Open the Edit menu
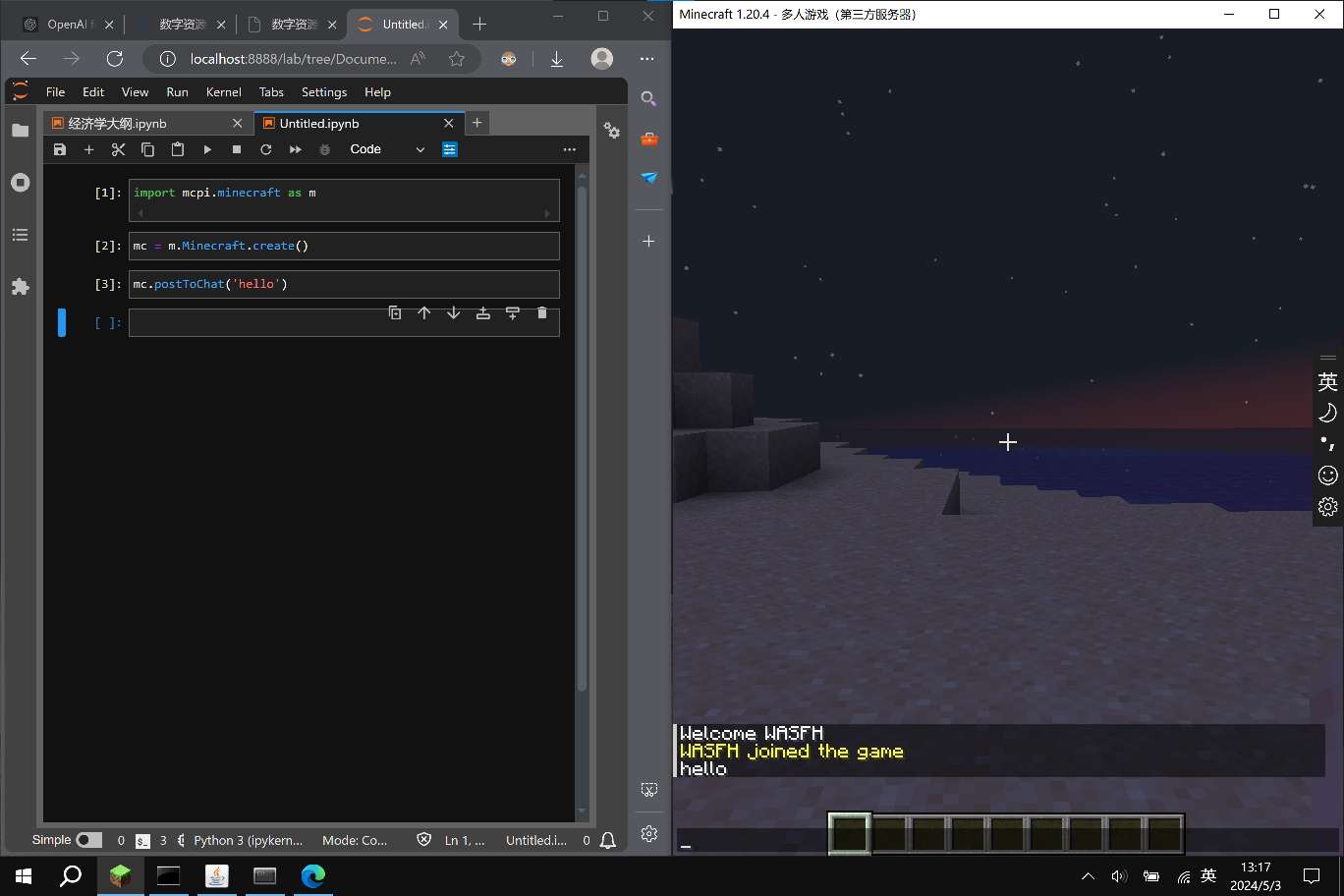The width and height of the screenshot is (1344, 896). [x=93, y=91]
